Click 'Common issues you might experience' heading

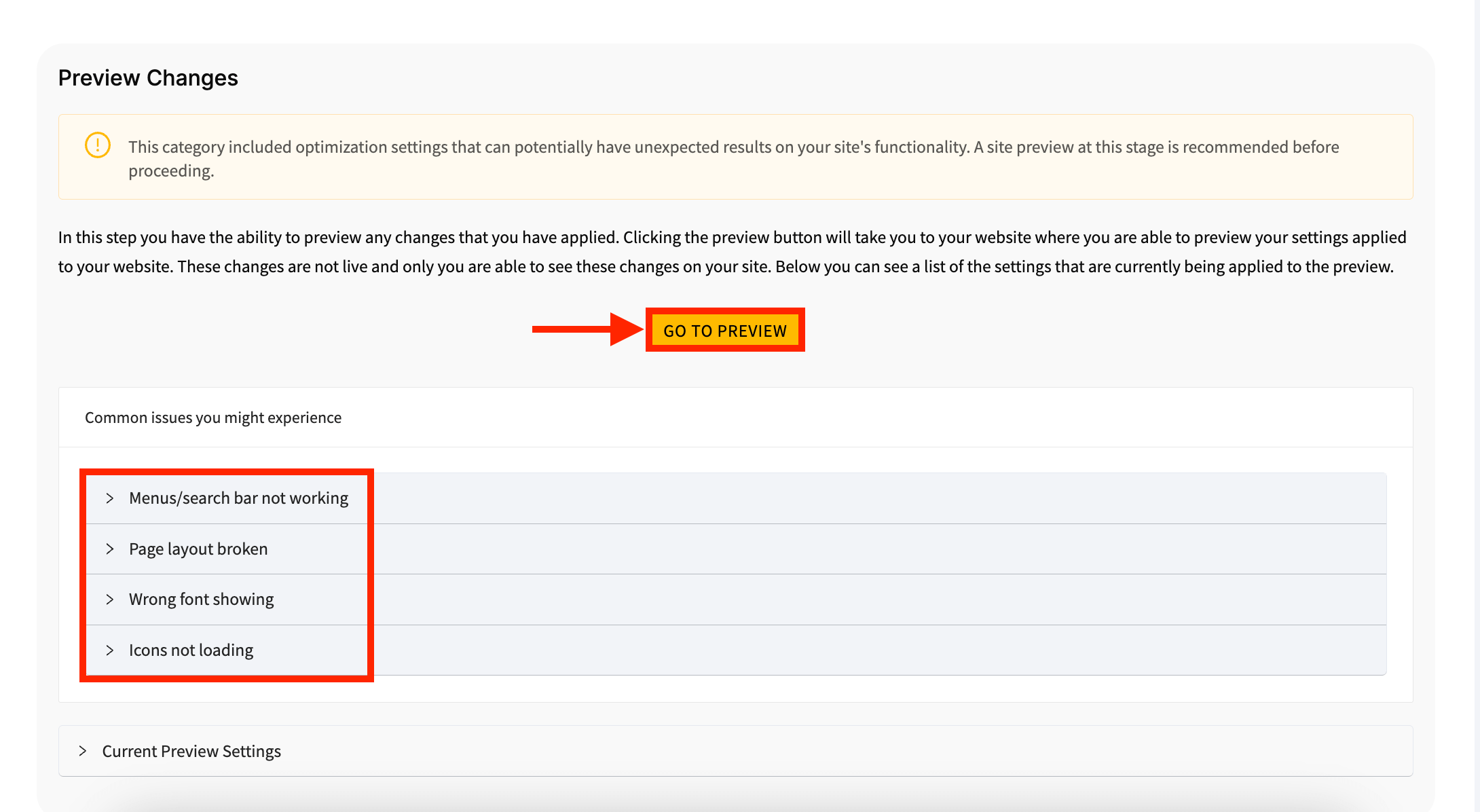point(213,418)
